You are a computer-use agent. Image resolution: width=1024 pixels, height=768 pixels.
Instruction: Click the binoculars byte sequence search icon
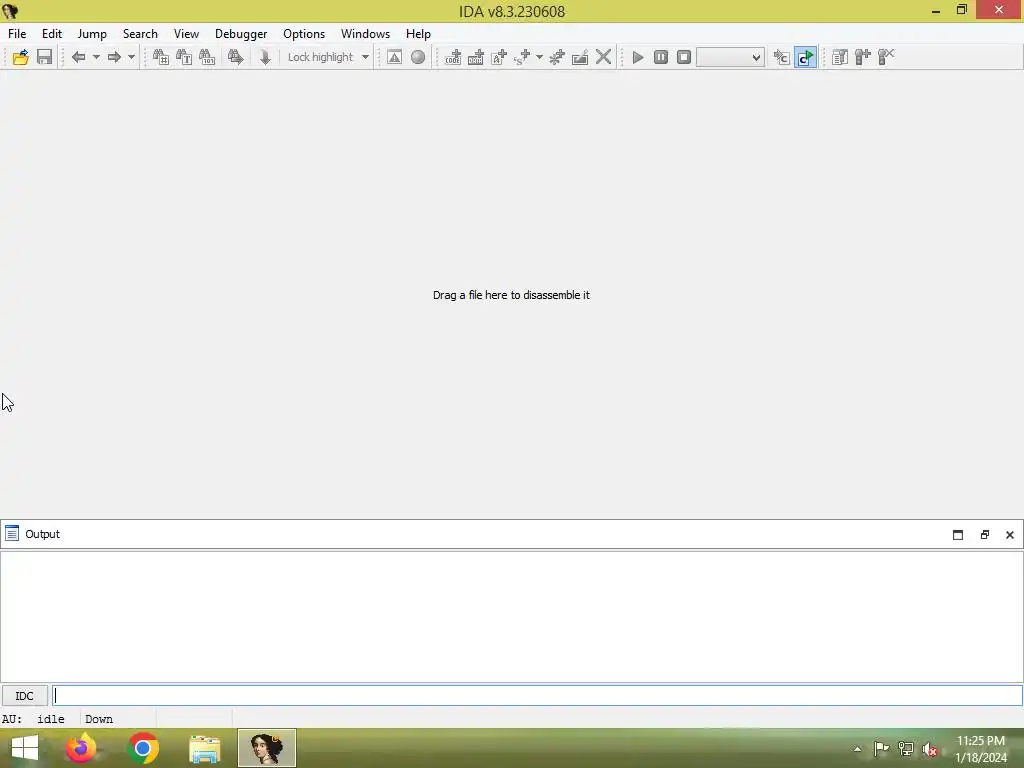pyautogui.click(x=207, y=57)
